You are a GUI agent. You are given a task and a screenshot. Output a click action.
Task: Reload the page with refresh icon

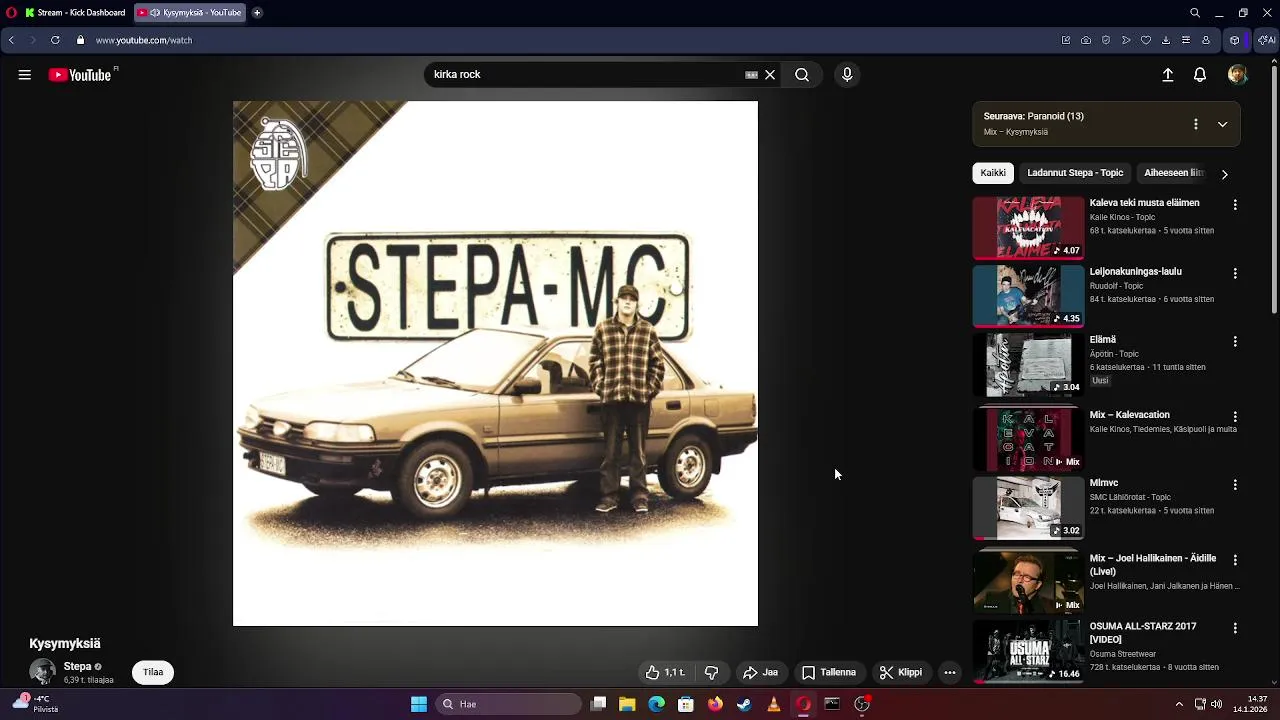[55, 40]
